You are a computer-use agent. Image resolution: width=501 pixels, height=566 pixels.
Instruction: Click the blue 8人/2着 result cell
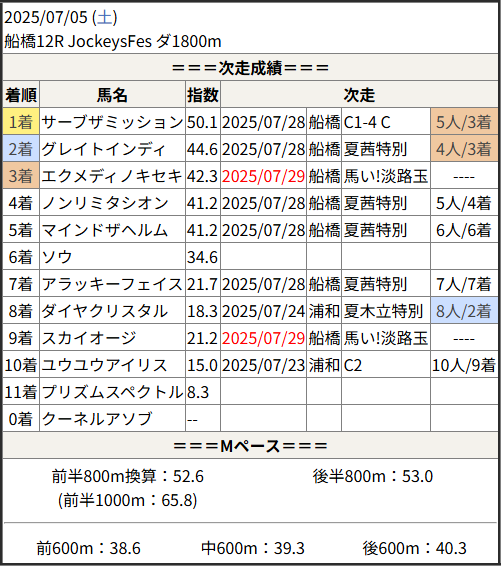[464, 311]
